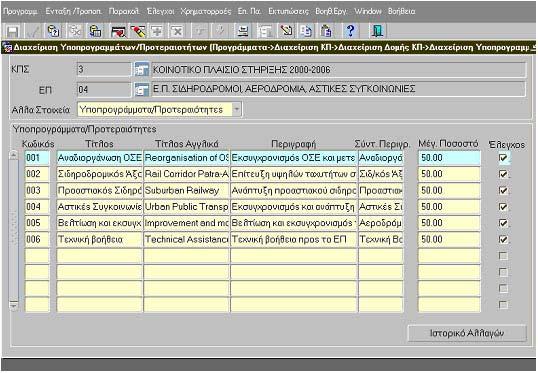Open the Ένταξη/Τροποπ. menu
This screenshot has width=538, height=373.
tap(73, 11)
